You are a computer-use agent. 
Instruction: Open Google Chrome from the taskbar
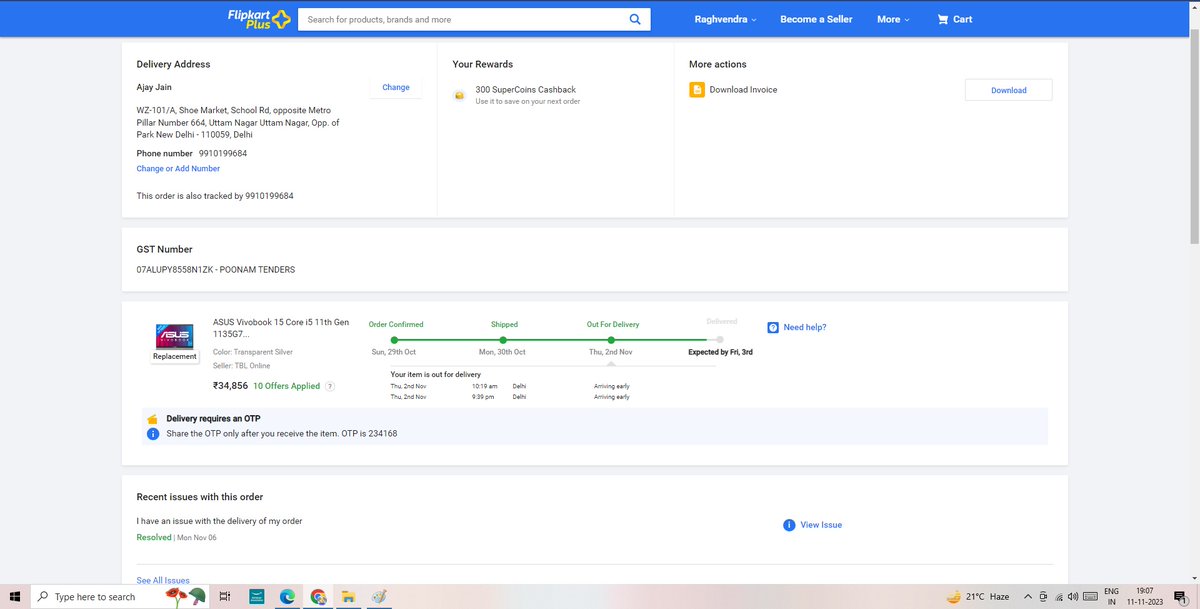tap(317, 597)
